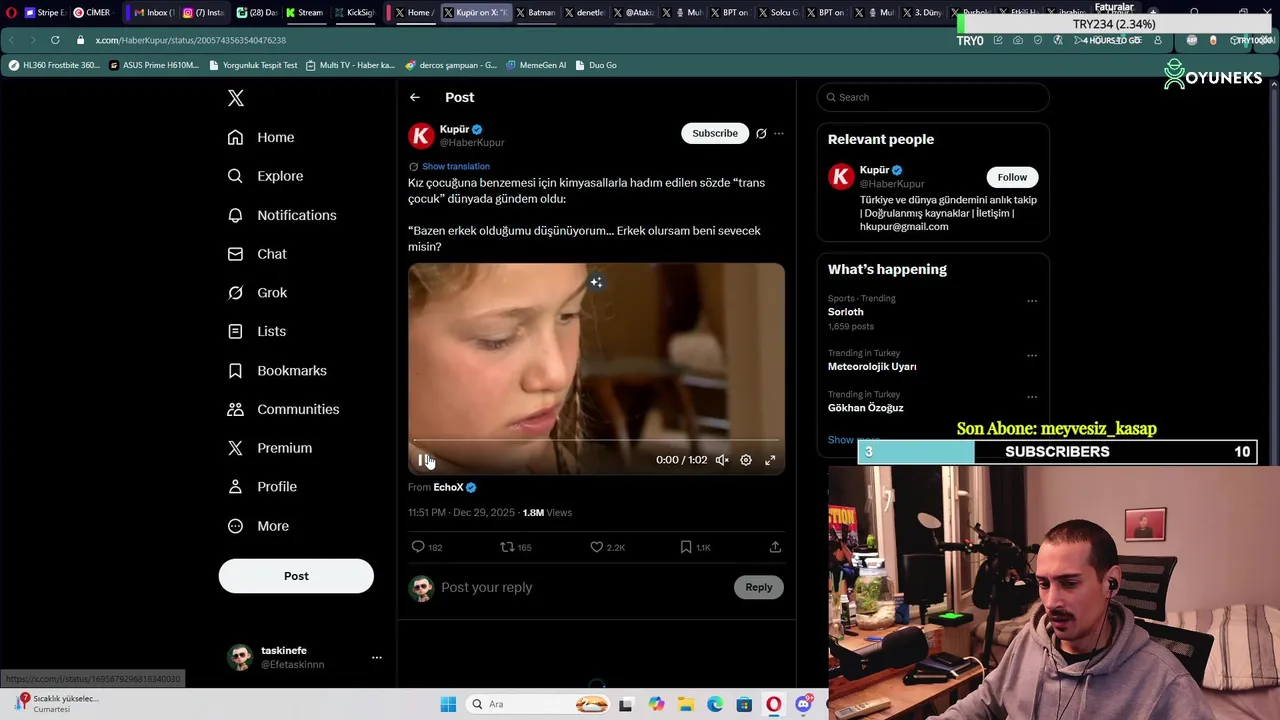This screenshot has height=720, width=1280.
Task: Open Chat in the sidebar
Action: coord(257,254)
